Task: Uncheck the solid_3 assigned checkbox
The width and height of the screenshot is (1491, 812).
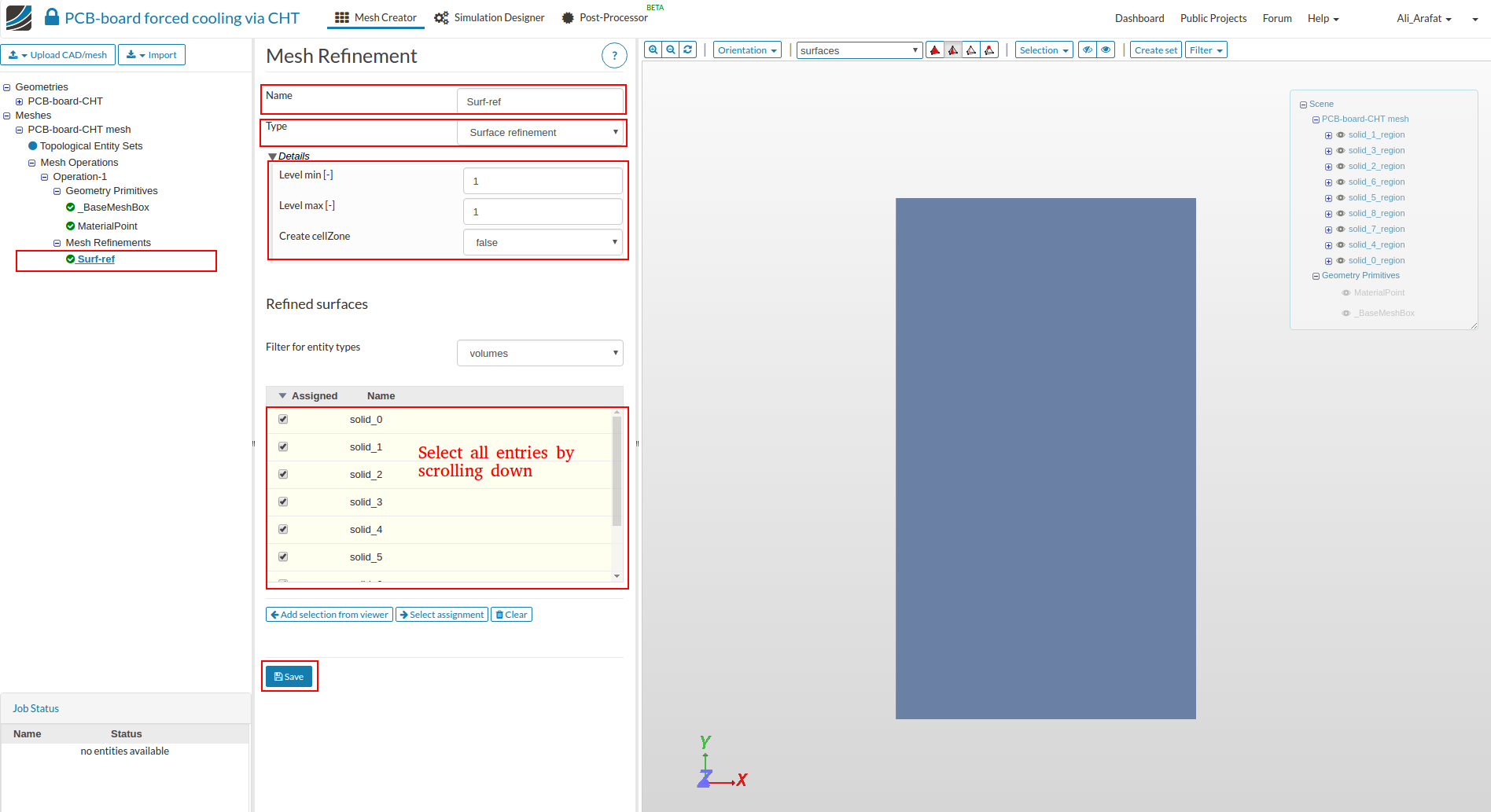Action: pos(283,502)
